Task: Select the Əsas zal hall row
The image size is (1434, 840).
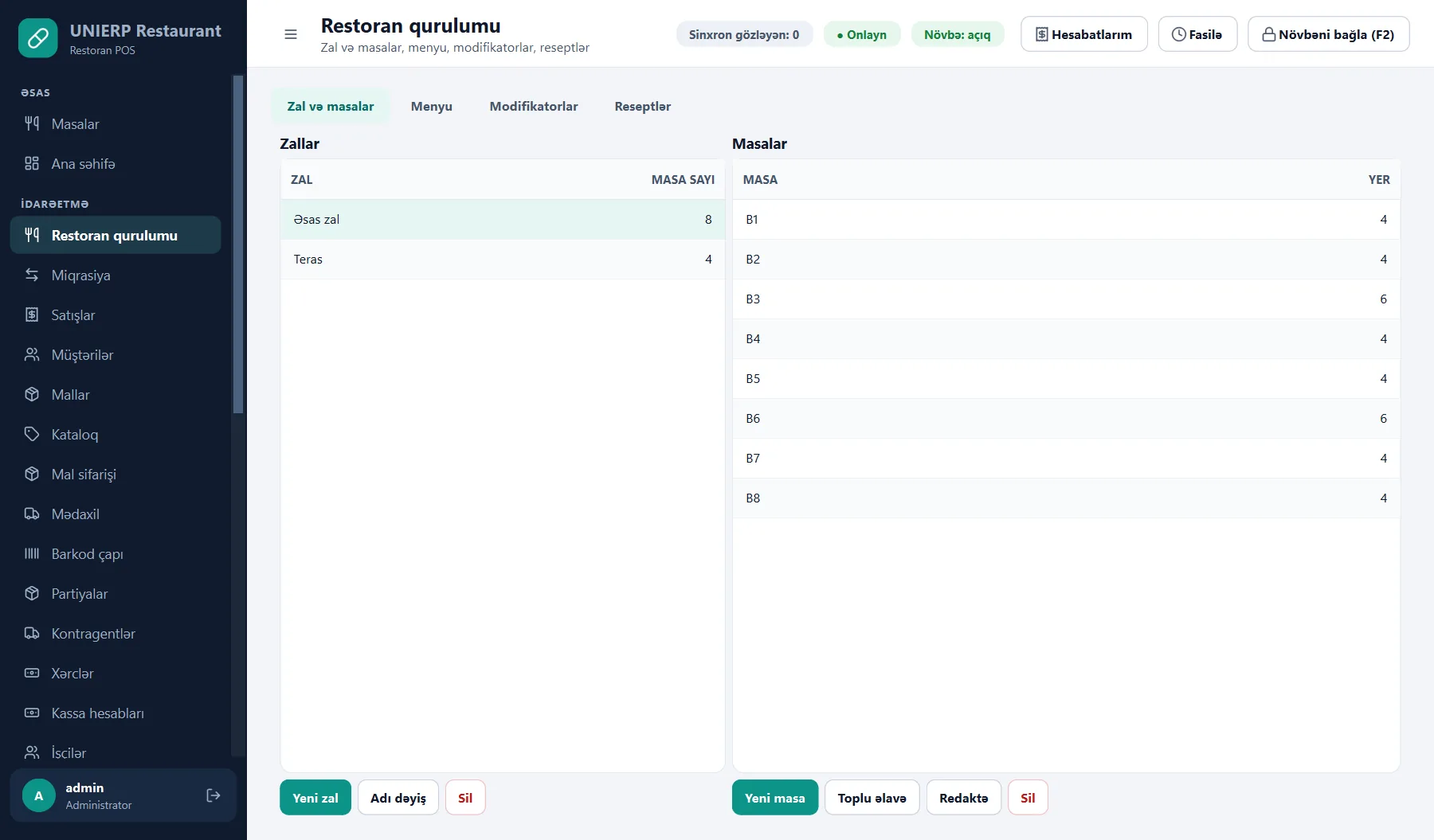Action: point(503,220)
